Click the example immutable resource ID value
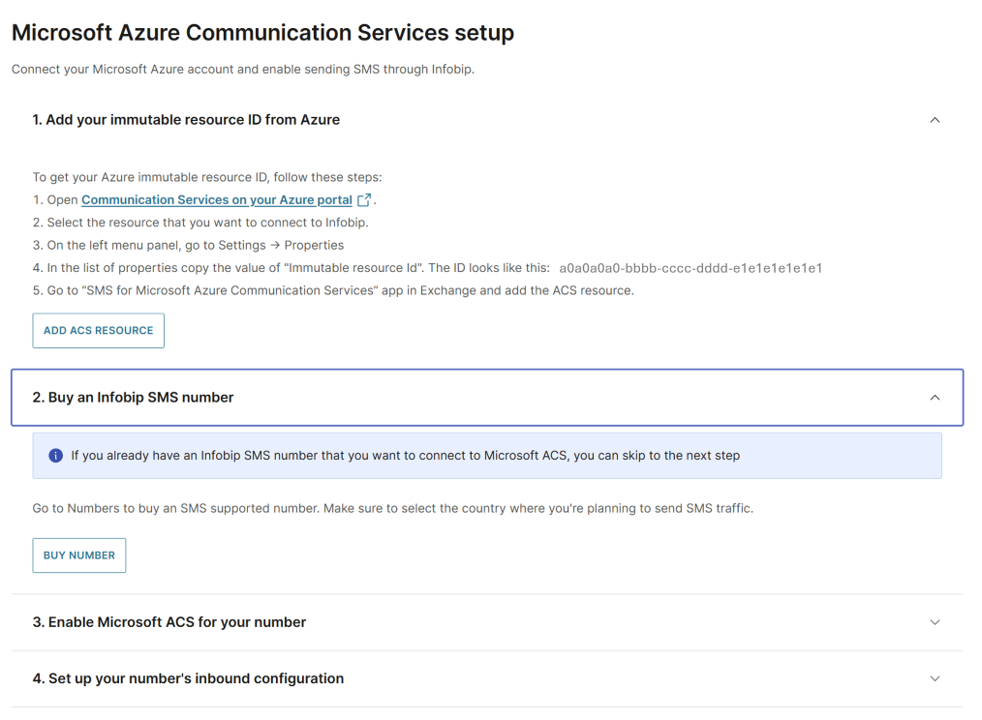The width and height of the screenshot is (982, 720). point(690,268)
